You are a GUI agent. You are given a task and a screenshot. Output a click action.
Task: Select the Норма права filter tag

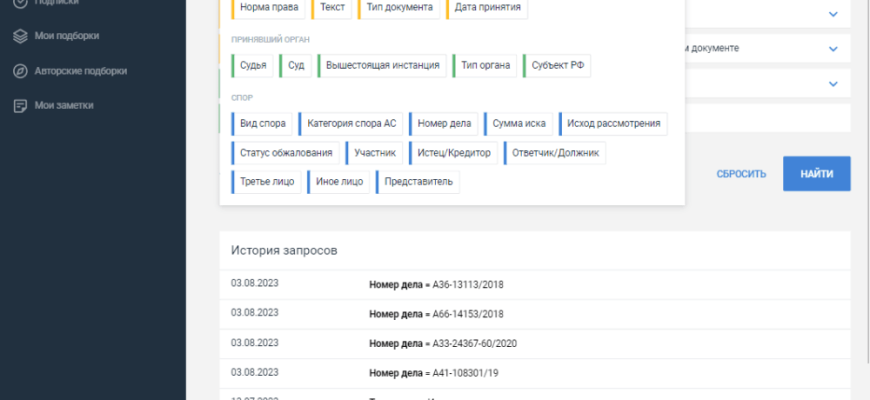269,8
